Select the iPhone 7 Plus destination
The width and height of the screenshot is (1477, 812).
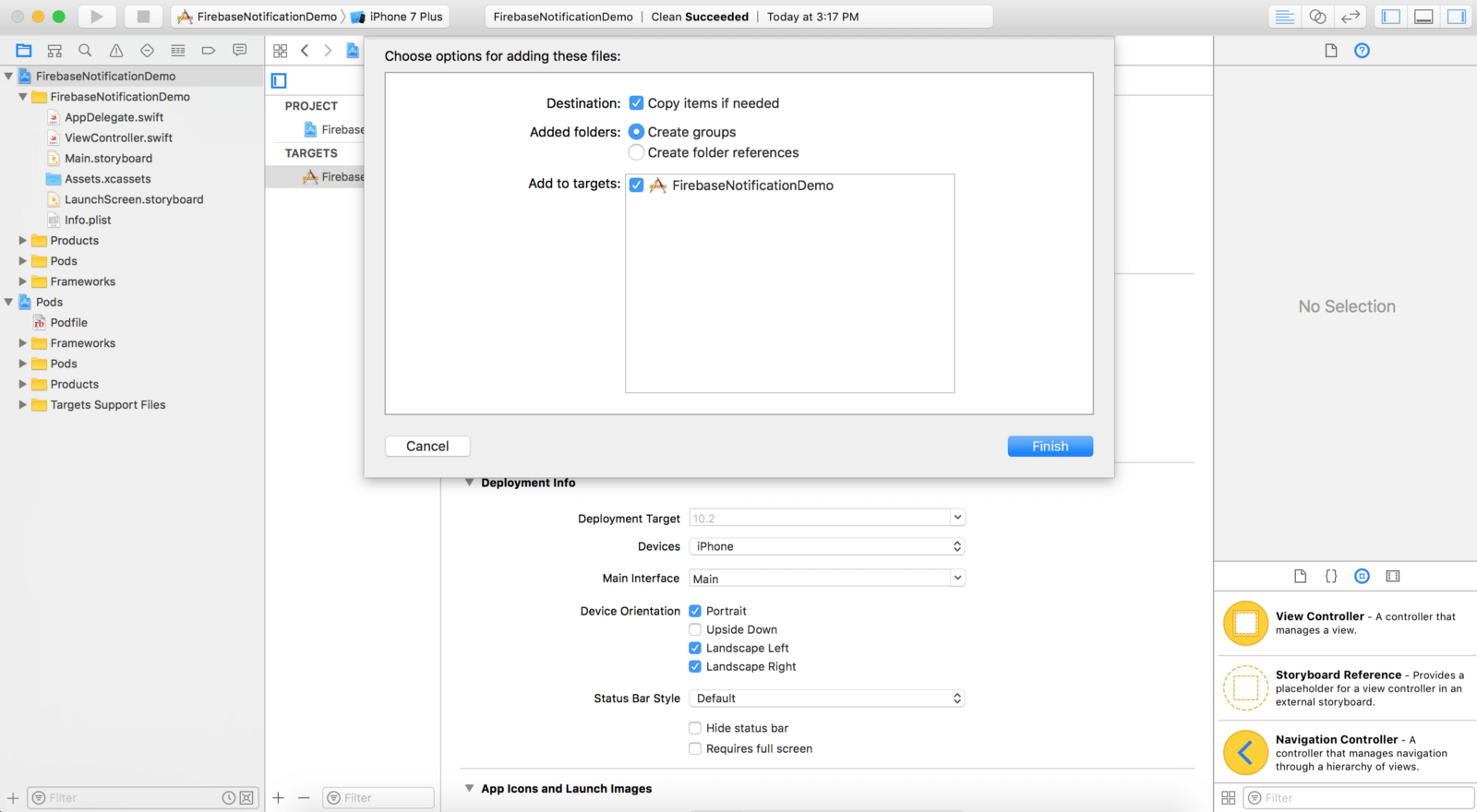pos(397,17)
